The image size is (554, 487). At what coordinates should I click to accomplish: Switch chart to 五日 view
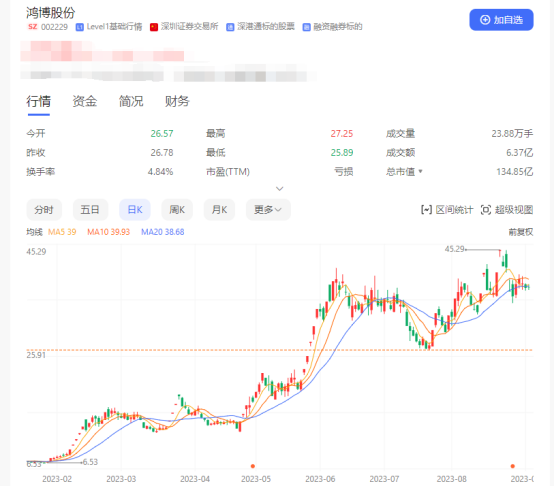click(x=90, y=210)
